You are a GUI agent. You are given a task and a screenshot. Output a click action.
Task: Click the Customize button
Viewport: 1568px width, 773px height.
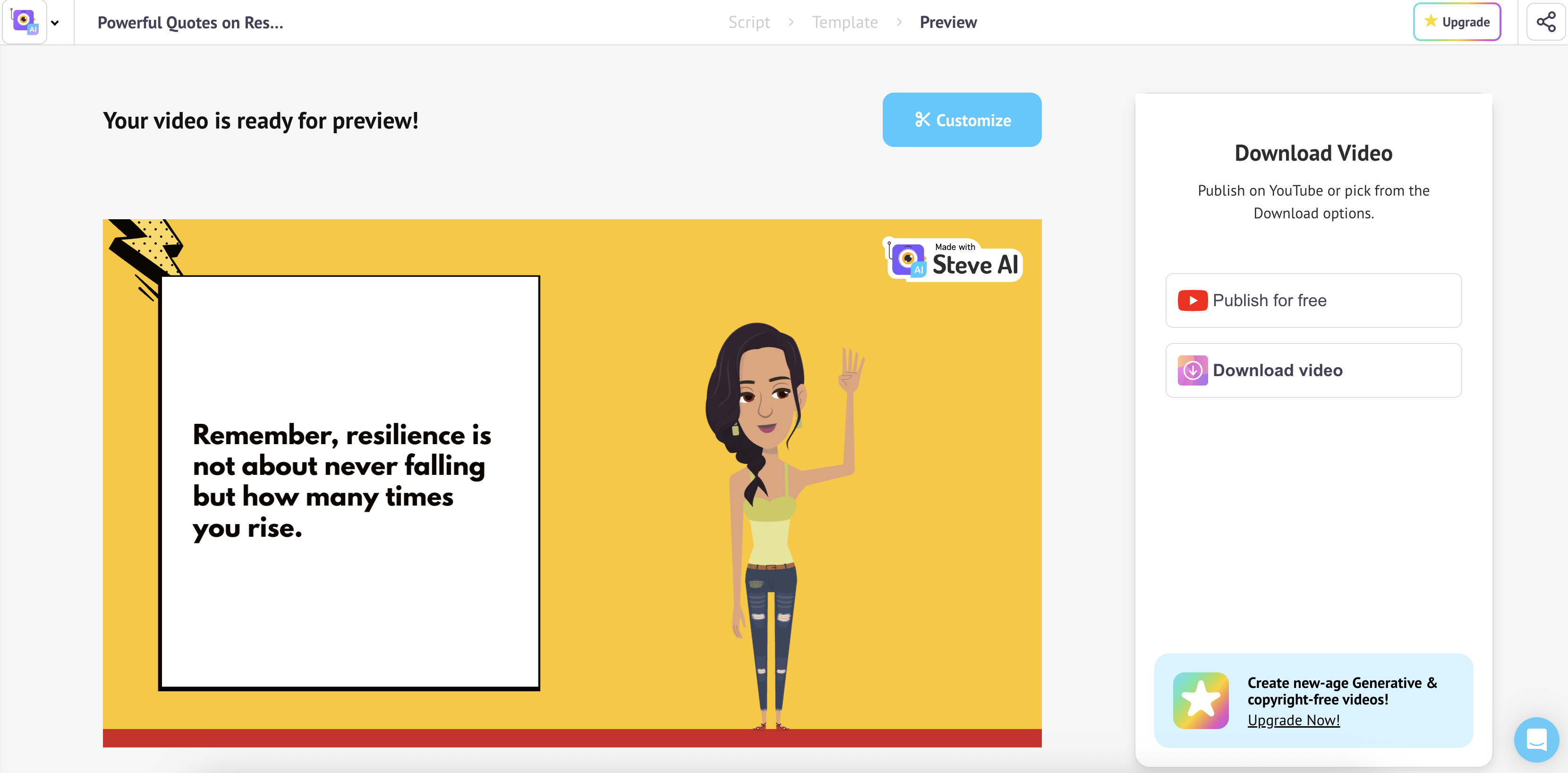(x=962, y=120)
